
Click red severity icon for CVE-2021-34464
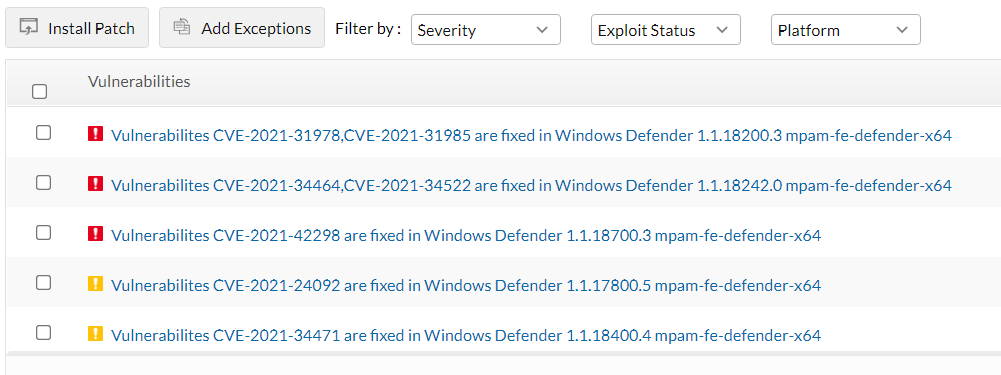(95, 184)
